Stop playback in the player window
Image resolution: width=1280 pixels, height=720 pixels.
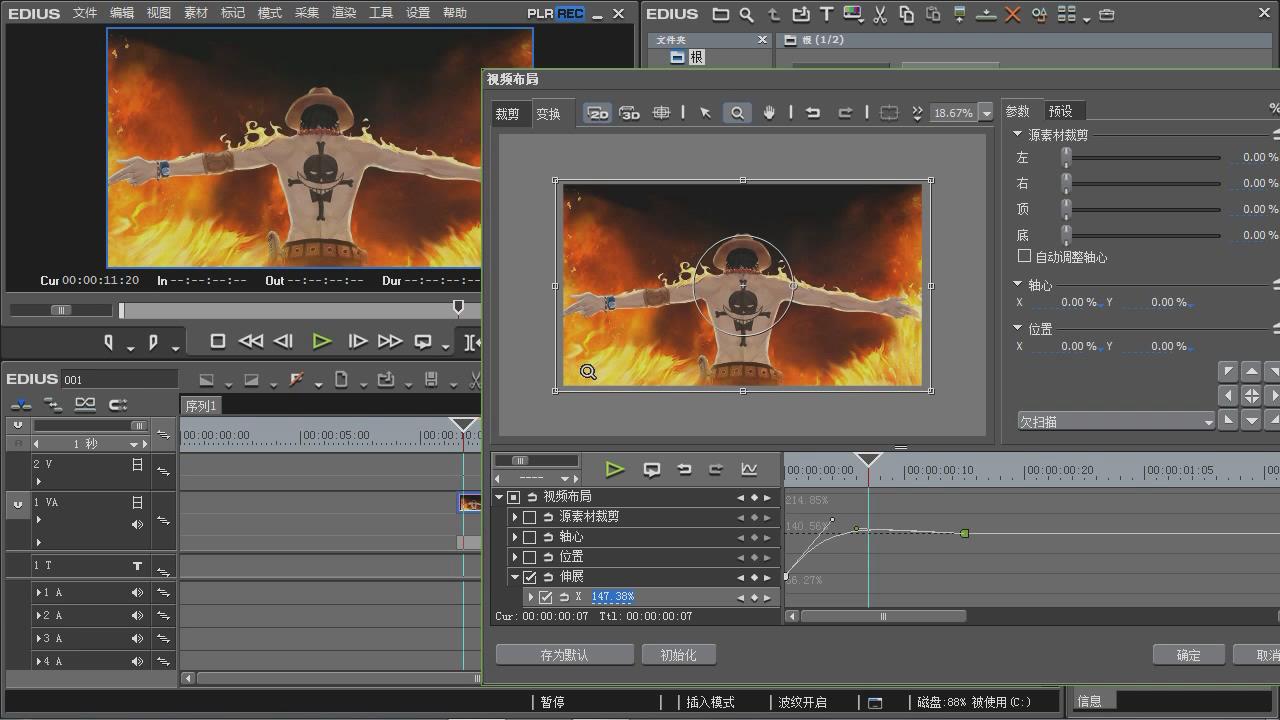pos(217,341)
